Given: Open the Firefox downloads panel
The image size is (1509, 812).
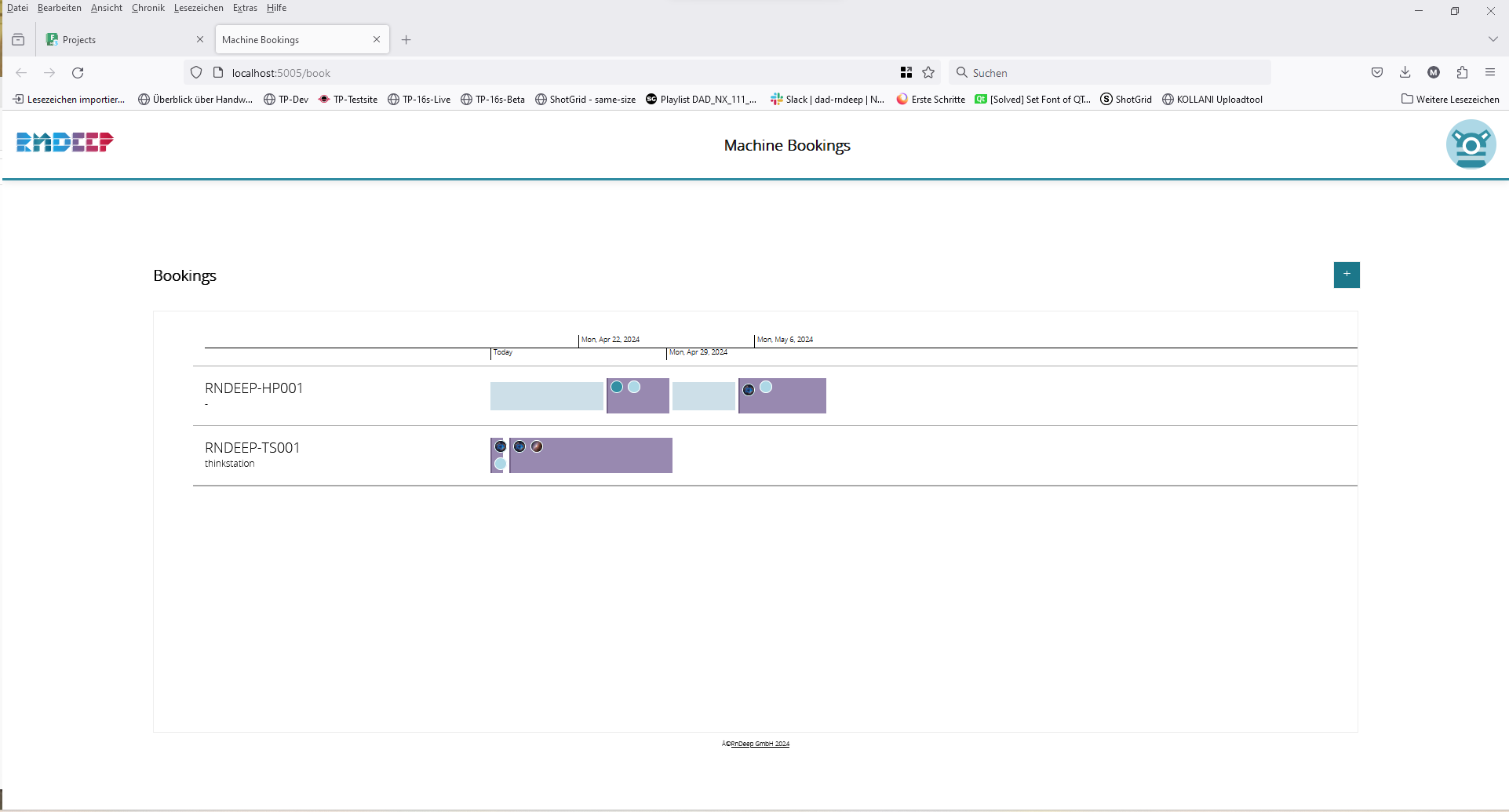Looking at the screenshot, I should pyautogui.click(x=1405, y=73).
